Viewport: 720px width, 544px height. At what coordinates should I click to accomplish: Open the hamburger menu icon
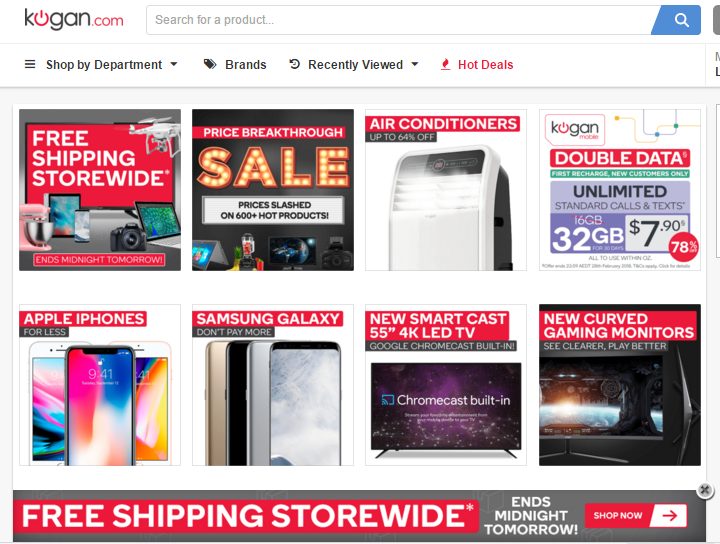pyautogui.click(x=30, y=64)
